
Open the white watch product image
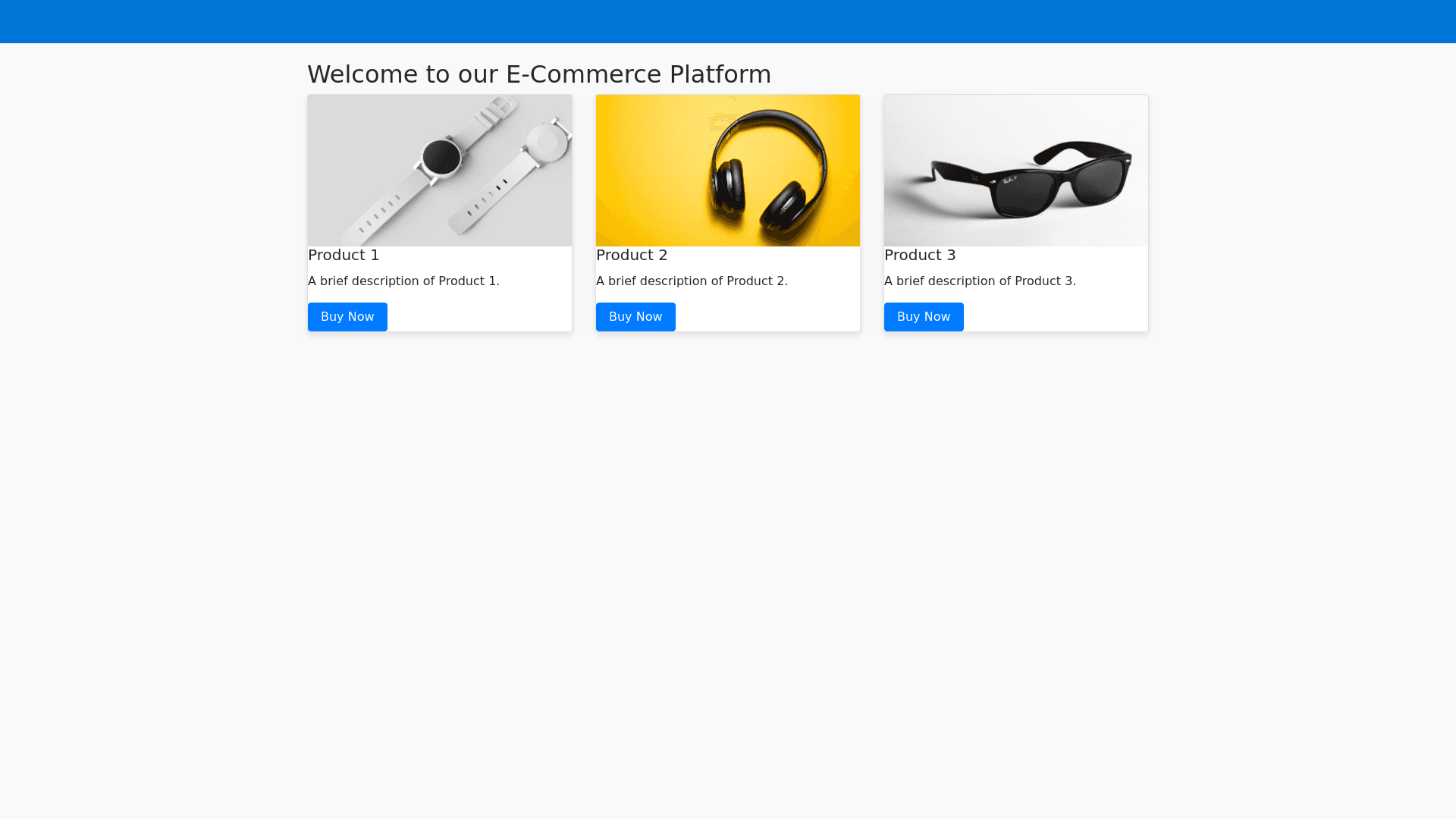tap(440, 171)
